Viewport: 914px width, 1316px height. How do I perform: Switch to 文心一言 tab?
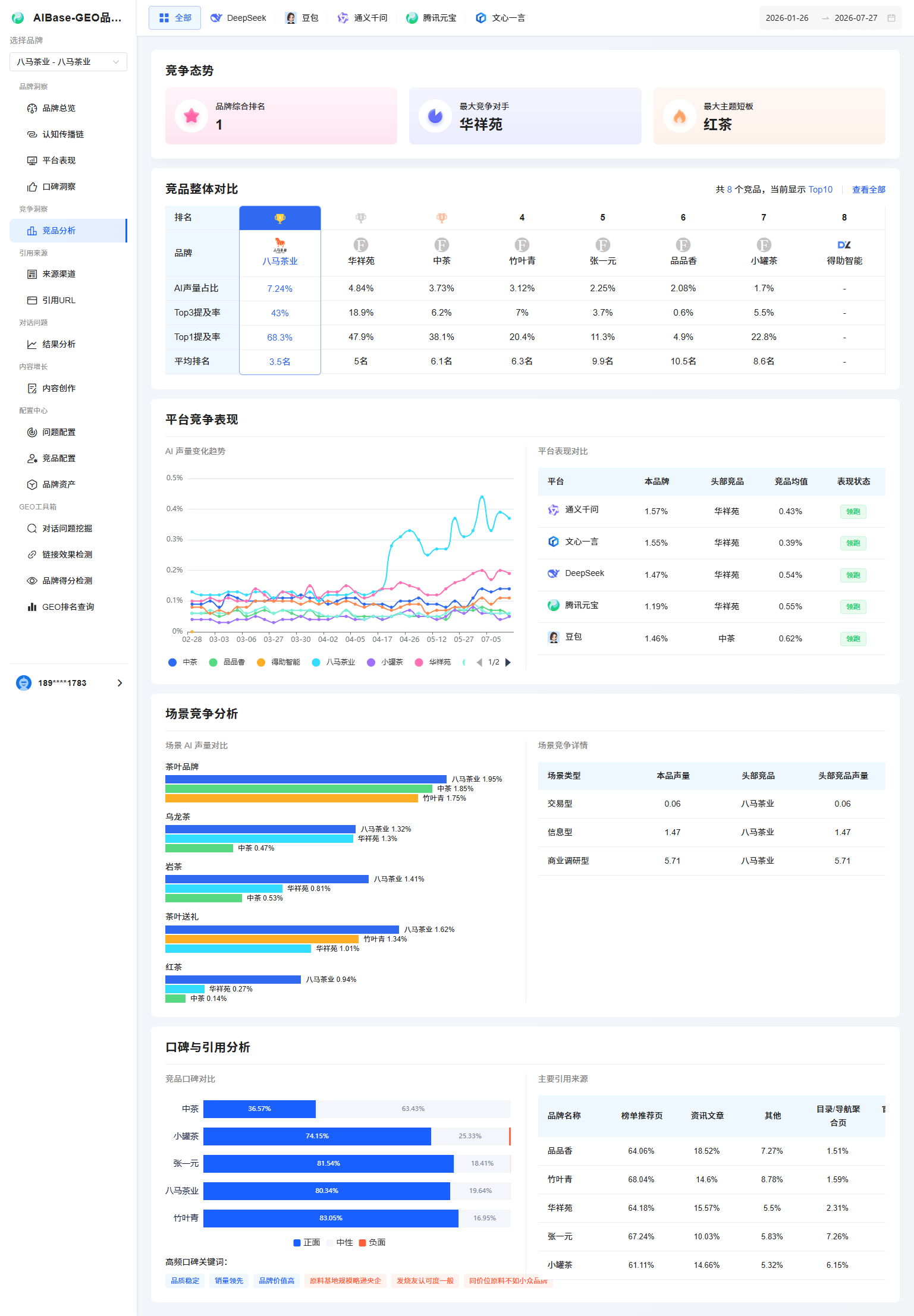(500, 18)
